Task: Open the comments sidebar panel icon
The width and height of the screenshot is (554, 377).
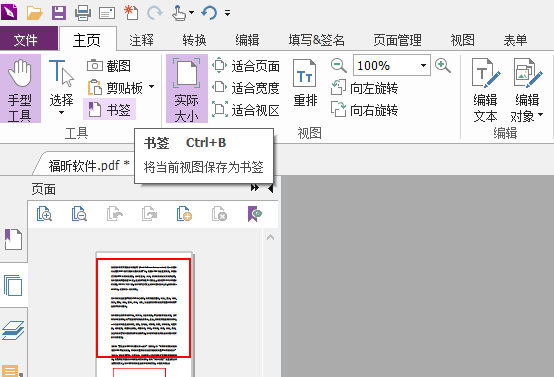Action: [x=11, y=371]
